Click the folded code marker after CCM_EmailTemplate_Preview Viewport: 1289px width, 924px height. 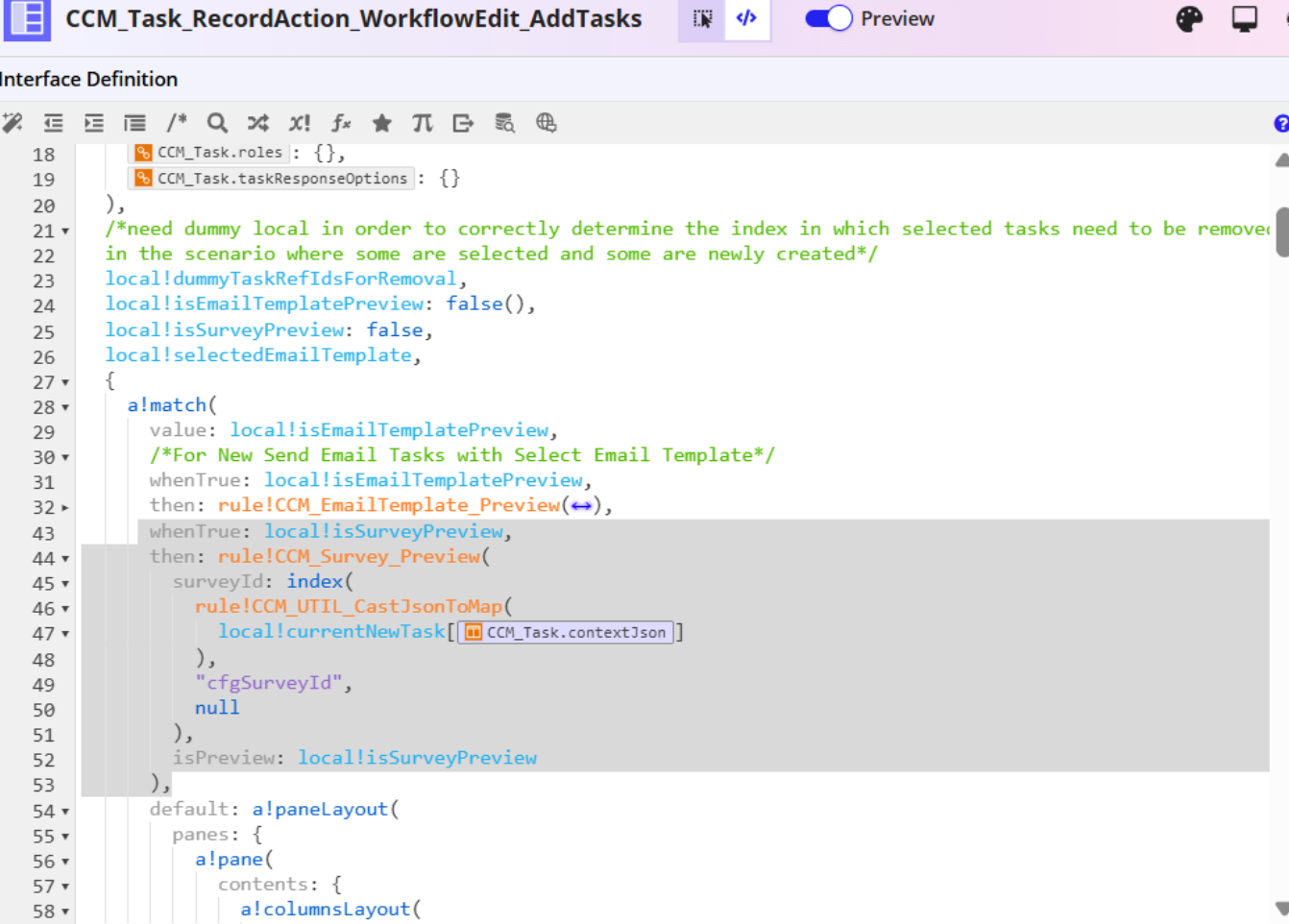click(x=581, y=506)
